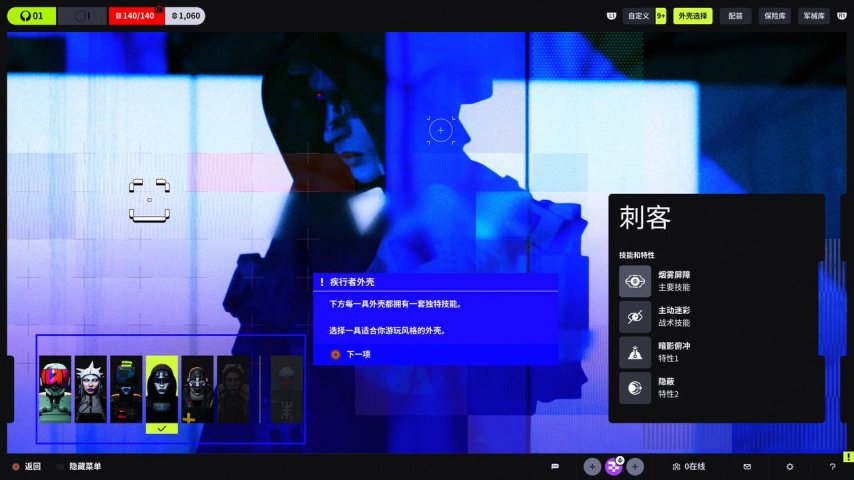Open settings with the gear icon
This screenshot has width=854, height=480.
[x=789, y=466]
